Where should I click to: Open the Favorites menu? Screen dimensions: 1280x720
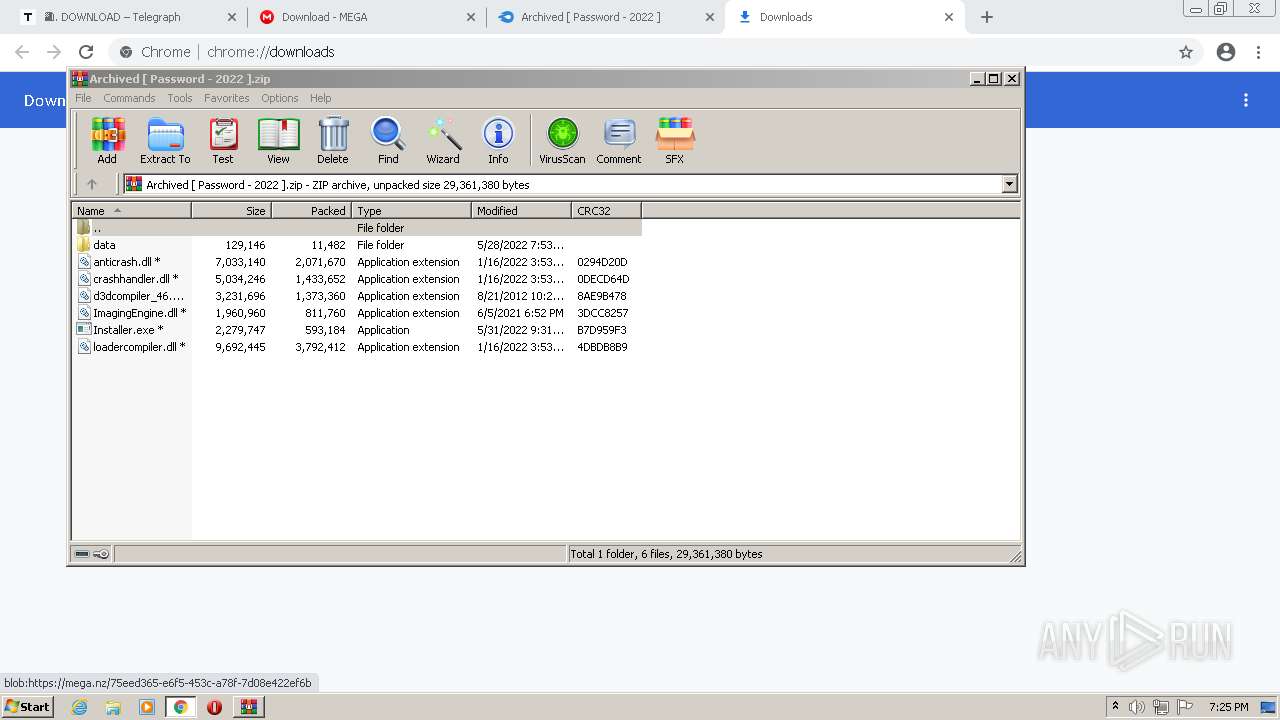[227, 98]
